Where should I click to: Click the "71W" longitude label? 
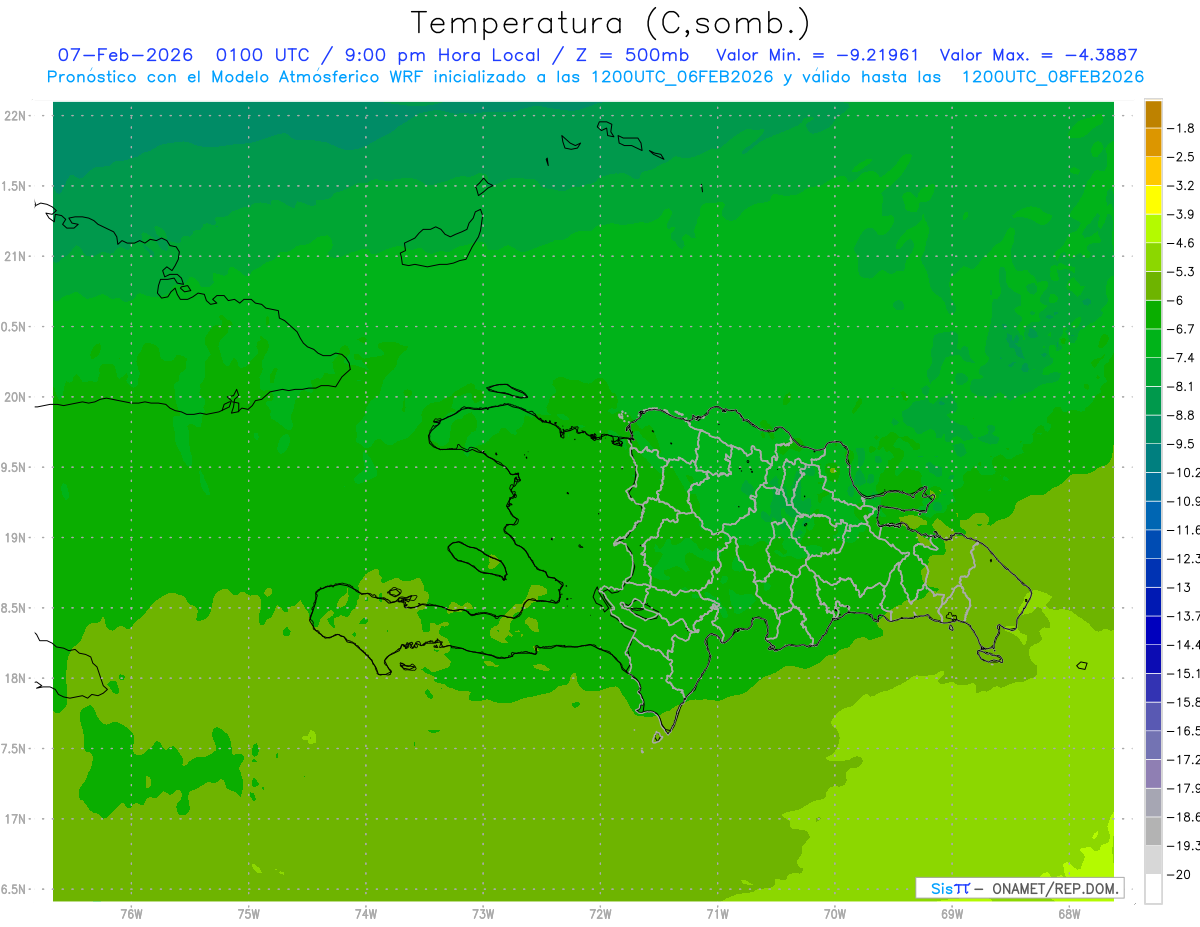pyautogui.click(x=717, y=913)
